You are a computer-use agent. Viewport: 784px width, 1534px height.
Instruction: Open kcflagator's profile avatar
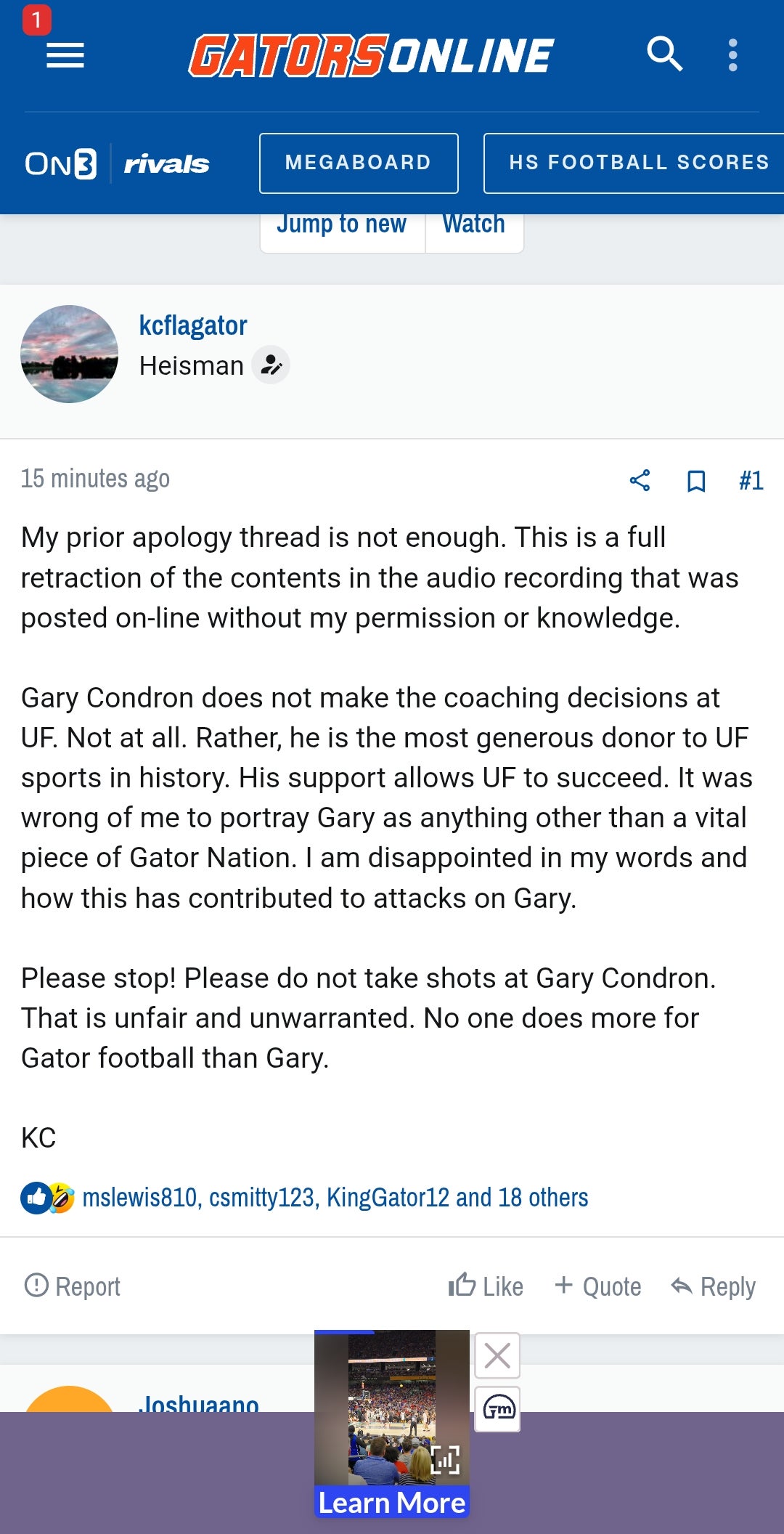(x=69, y=354)
